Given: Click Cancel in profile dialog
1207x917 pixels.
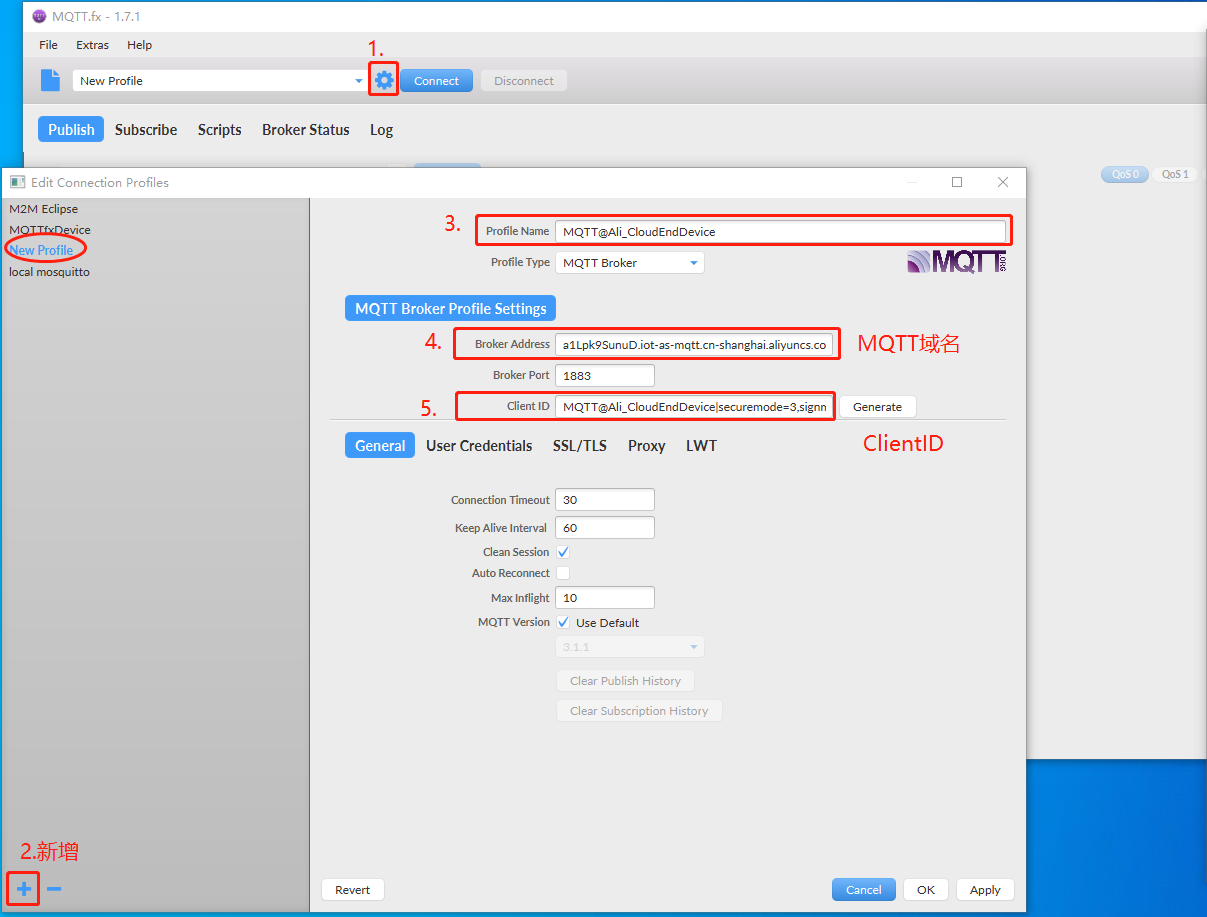Looking at the screenshot, I should (864, 890).
